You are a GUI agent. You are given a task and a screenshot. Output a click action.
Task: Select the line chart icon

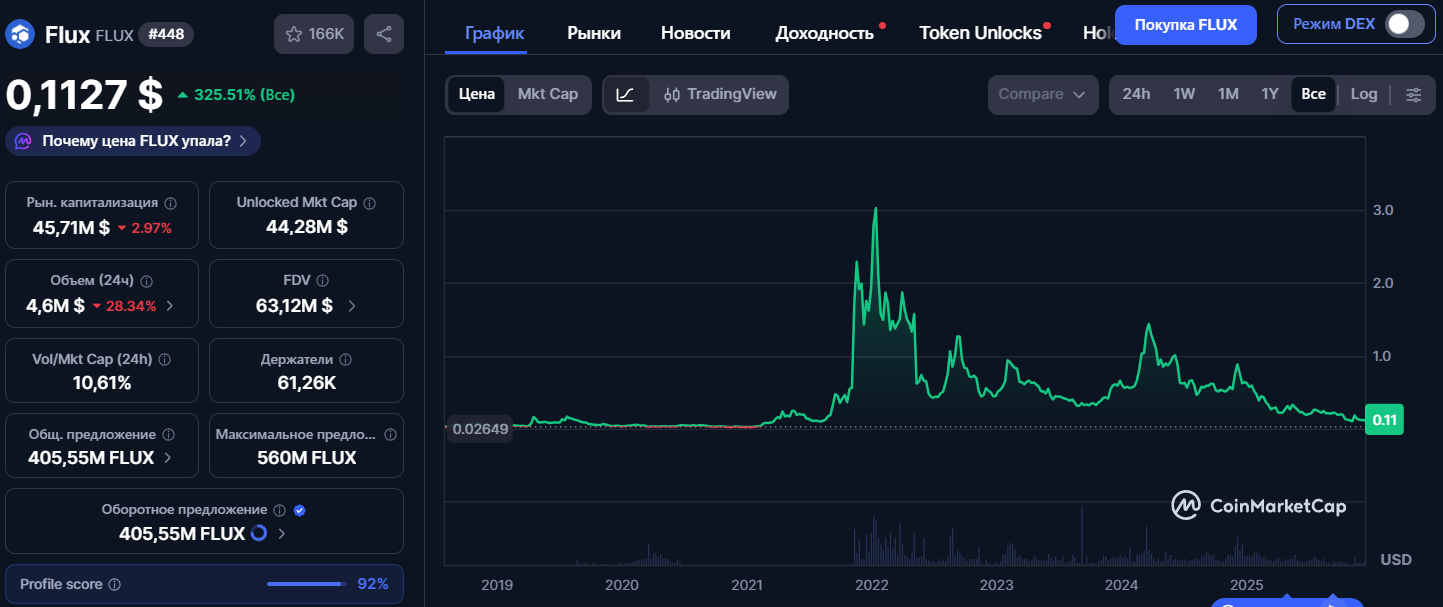[x=627, y=94]
